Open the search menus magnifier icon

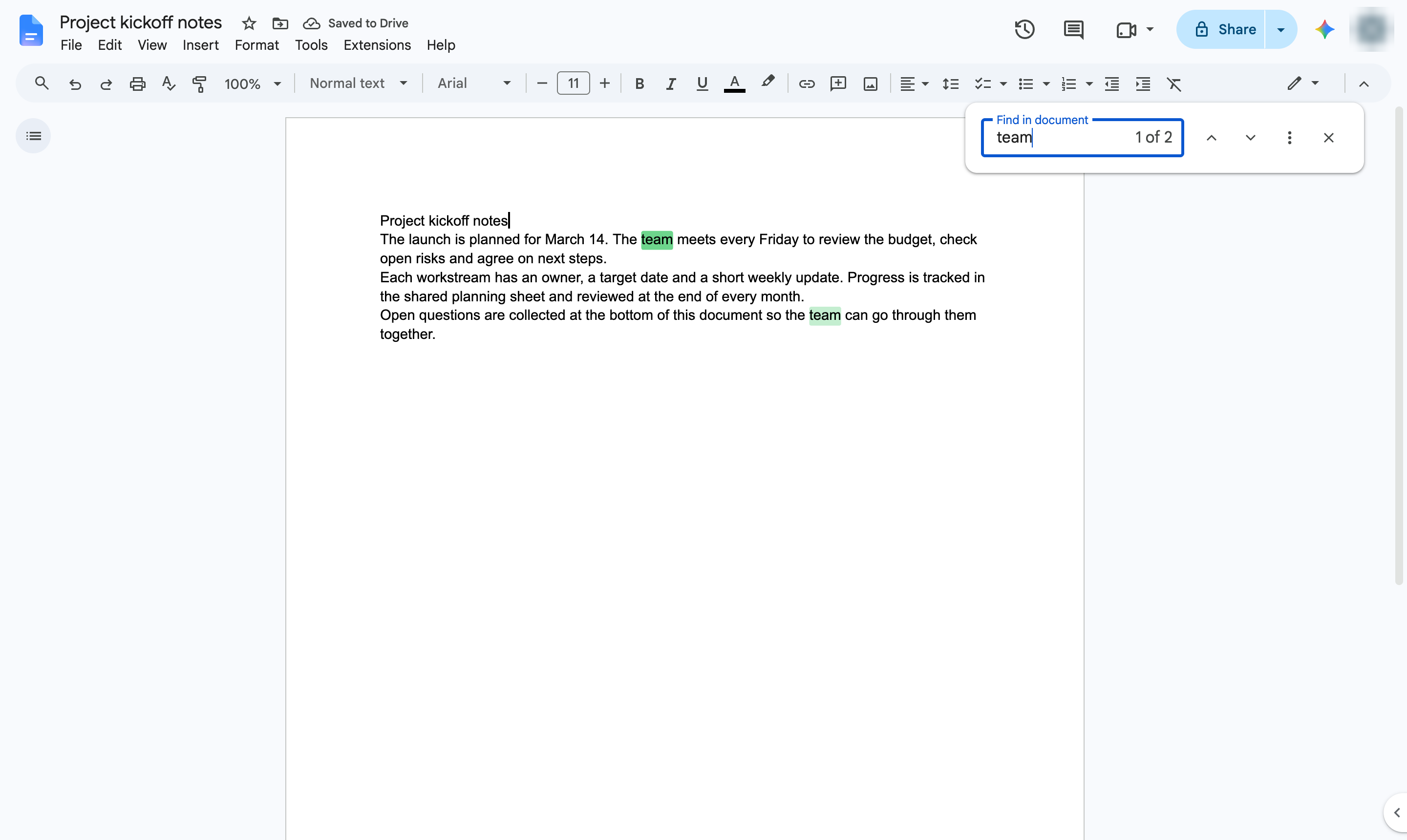(x=42, y=83)
